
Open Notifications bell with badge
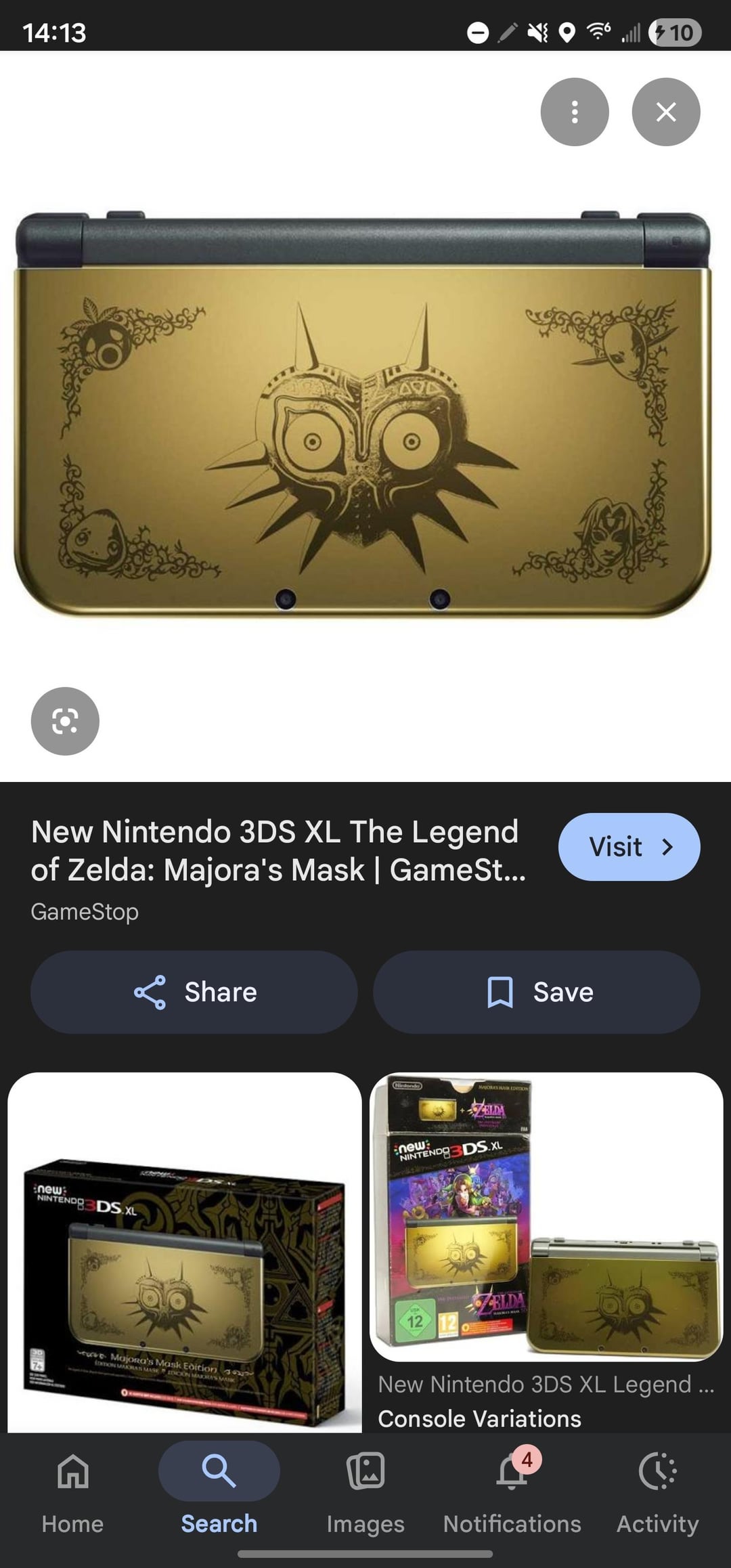click(x=512, y=1471)
